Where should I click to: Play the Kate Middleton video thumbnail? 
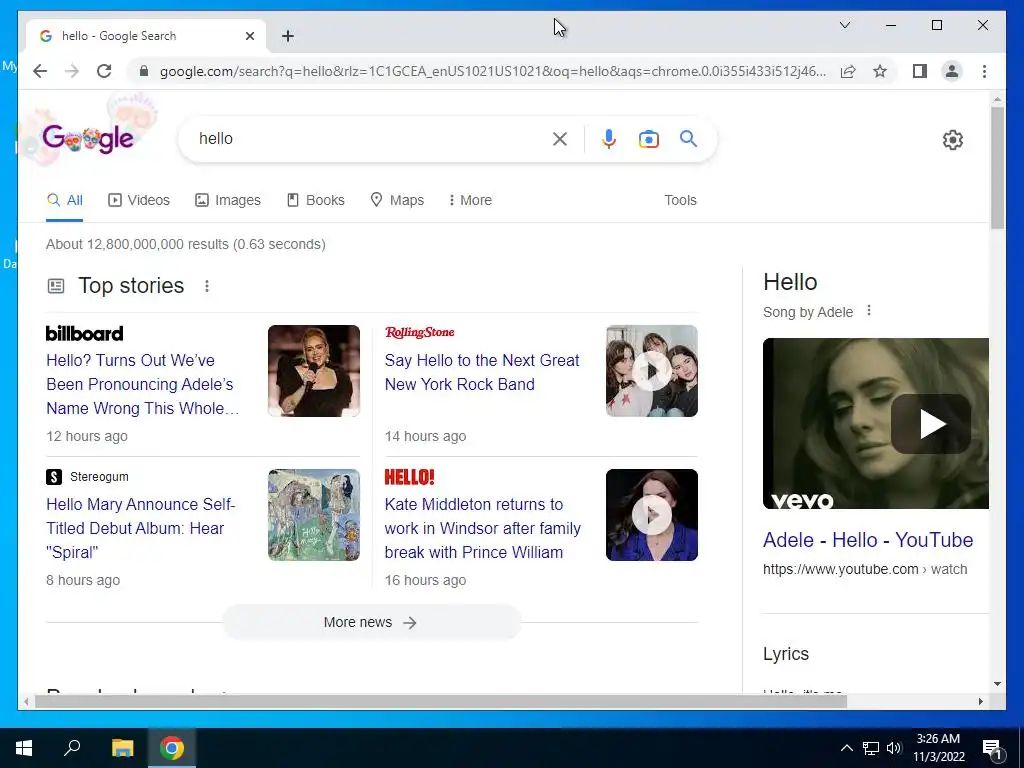tap(652, 515)
